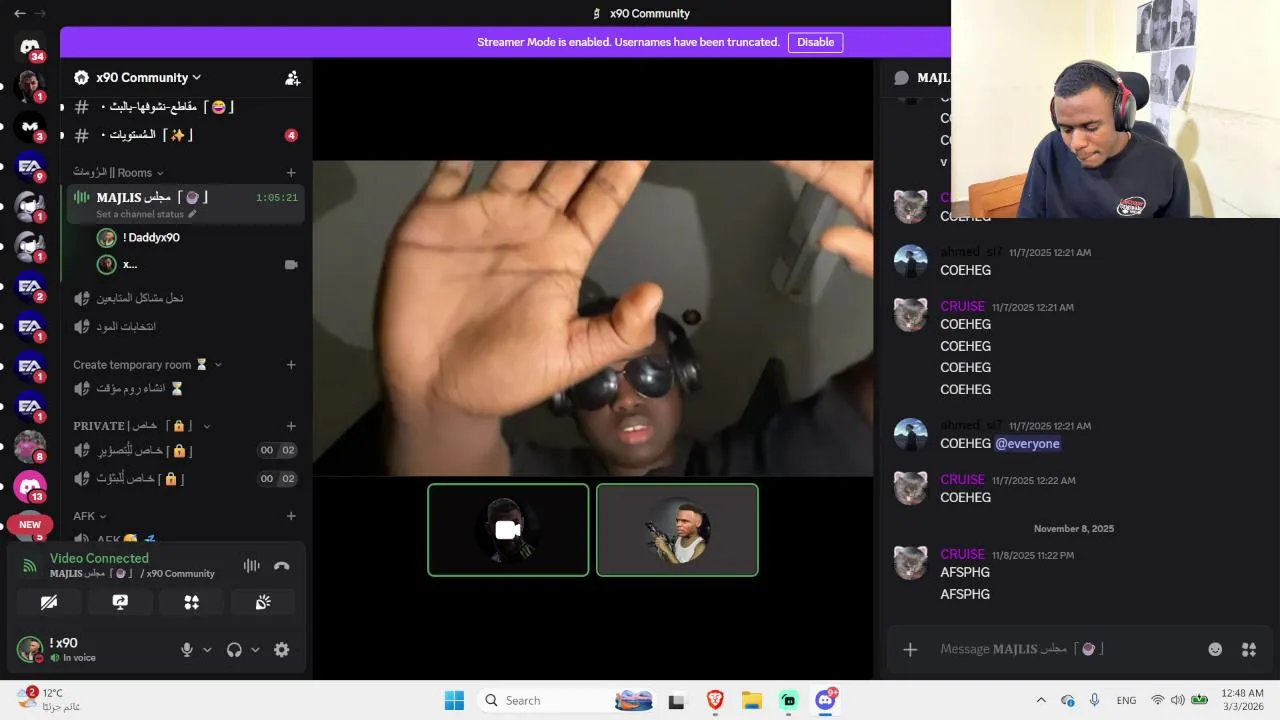
Task: Toggle the camera on or off
Action: [x=49, y=602]
